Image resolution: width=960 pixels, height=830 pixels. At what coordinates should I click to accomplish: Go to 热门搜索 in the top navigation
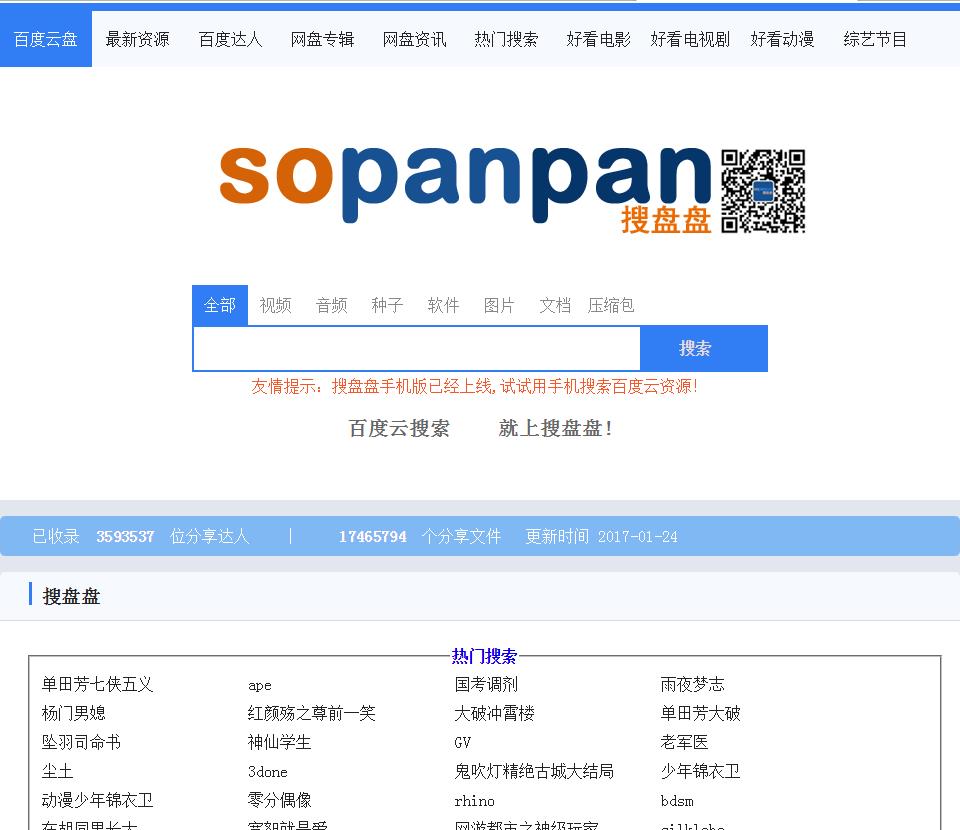(x=506, y=39)
